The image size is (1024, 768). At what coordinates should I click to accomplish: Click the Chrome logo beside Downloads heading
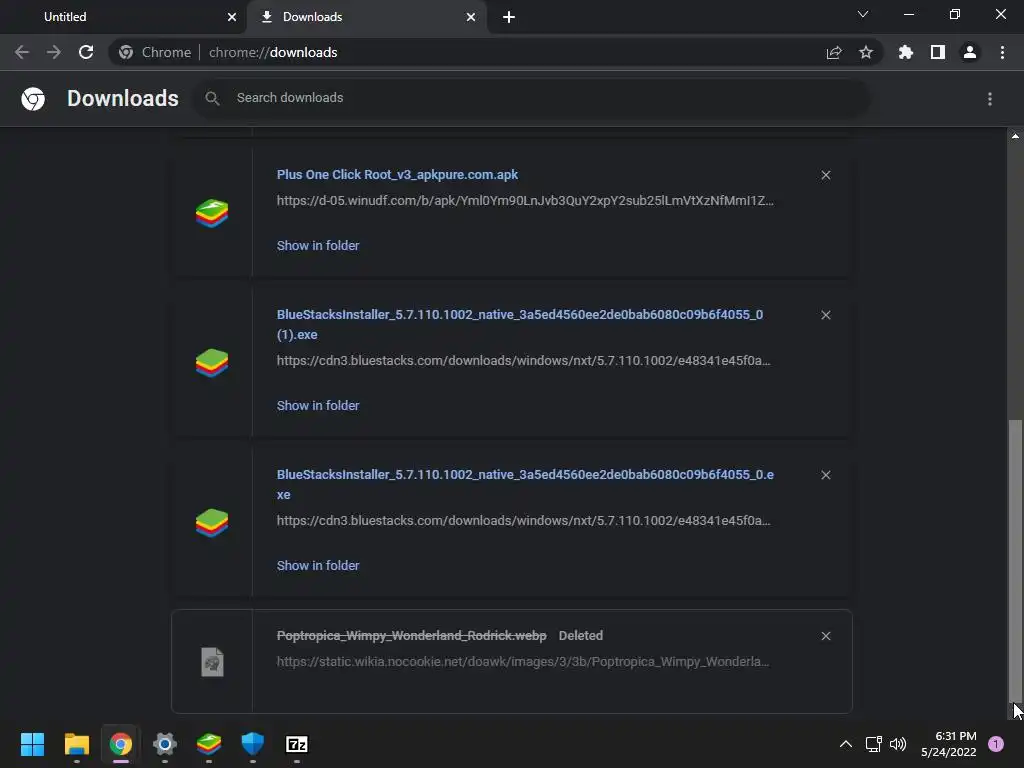pyautogui.click(x=33, y=99)
